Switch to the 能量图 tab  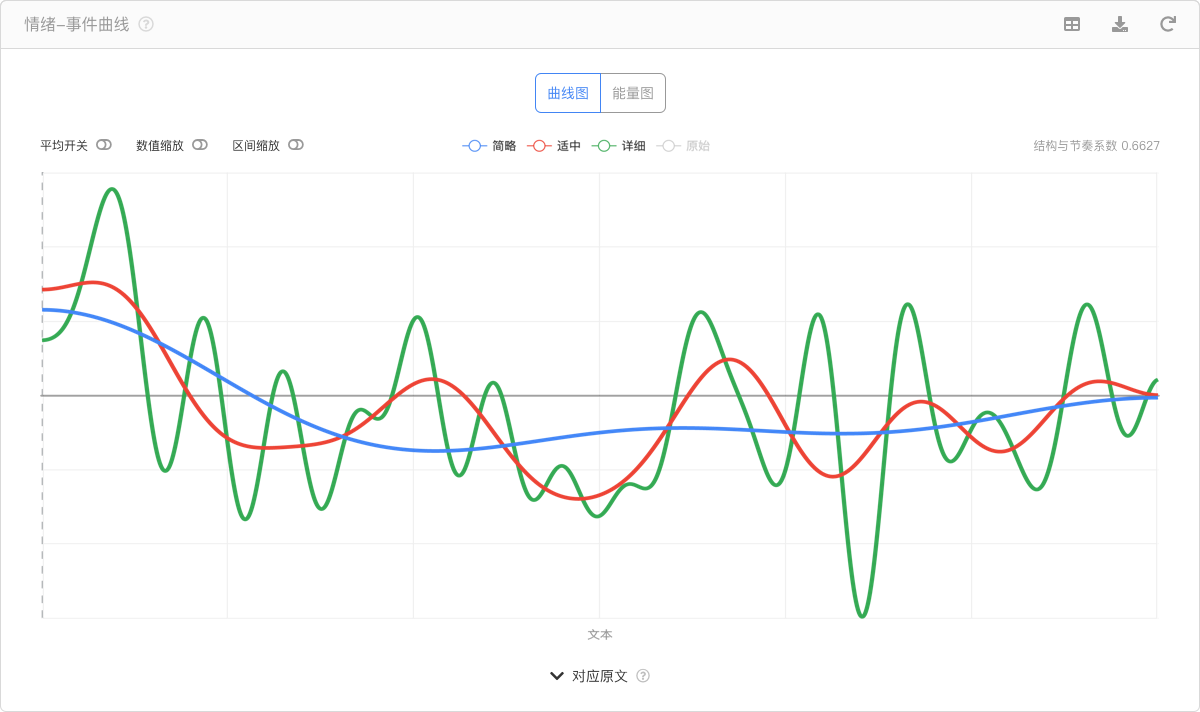pyautogui.click(x=633, y=93)
